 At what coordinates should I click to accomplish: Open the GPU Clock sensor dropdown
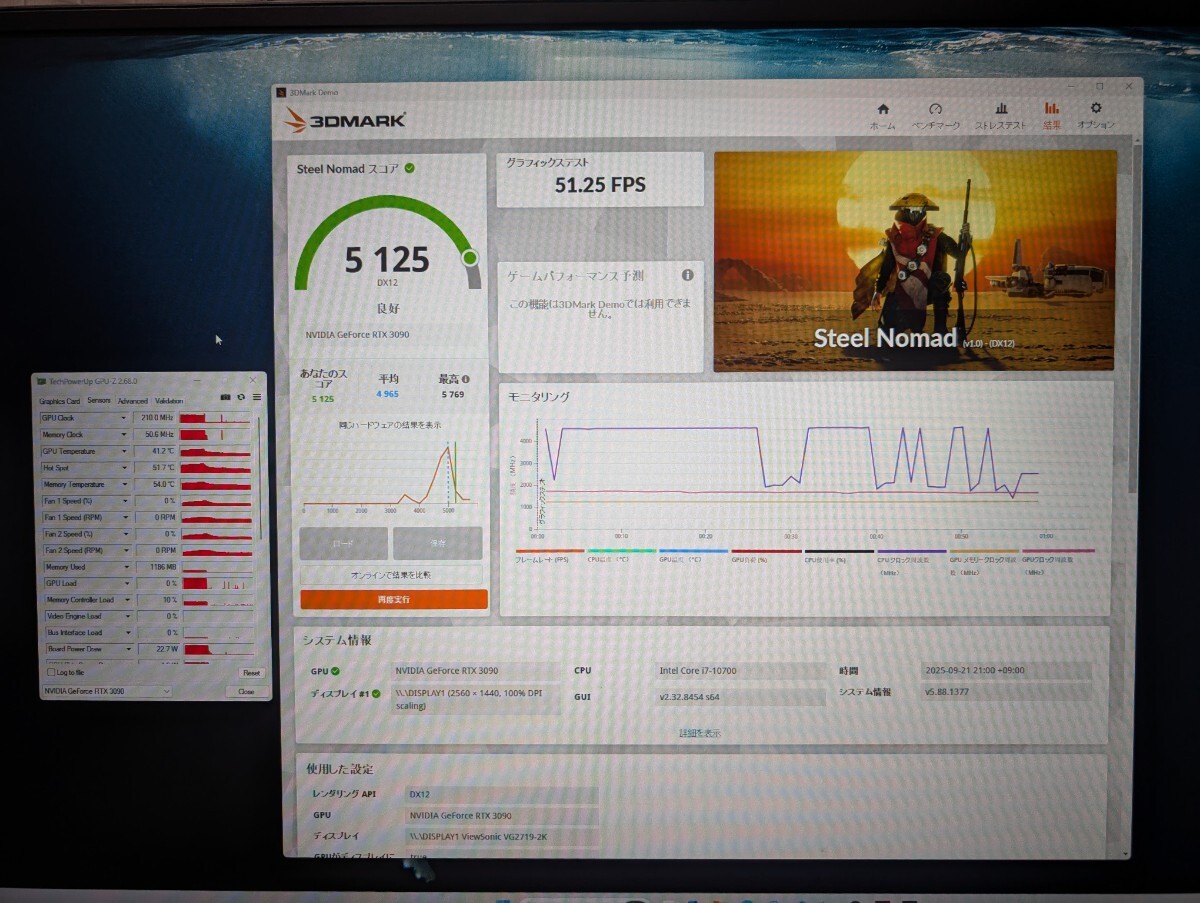(123, 417)
